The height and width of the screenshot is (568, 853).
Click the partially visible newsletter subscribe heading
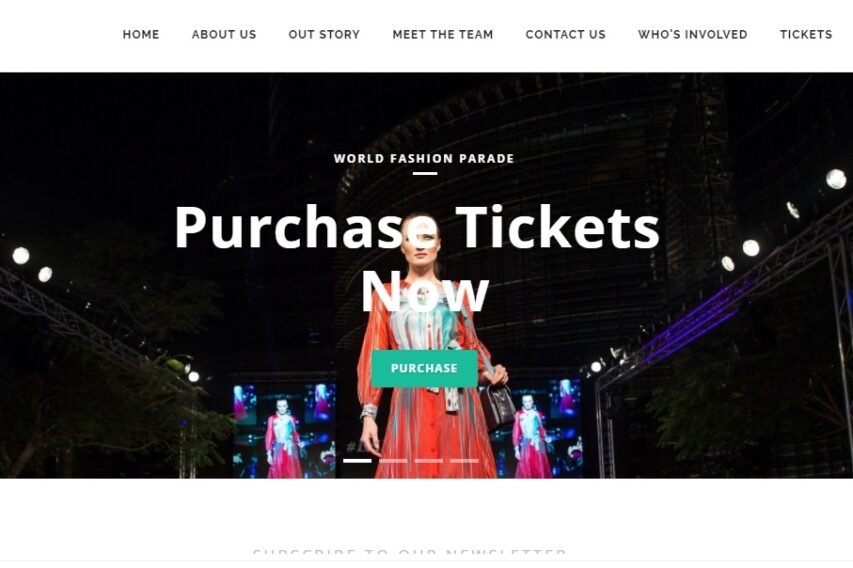(x=409, y=552)
